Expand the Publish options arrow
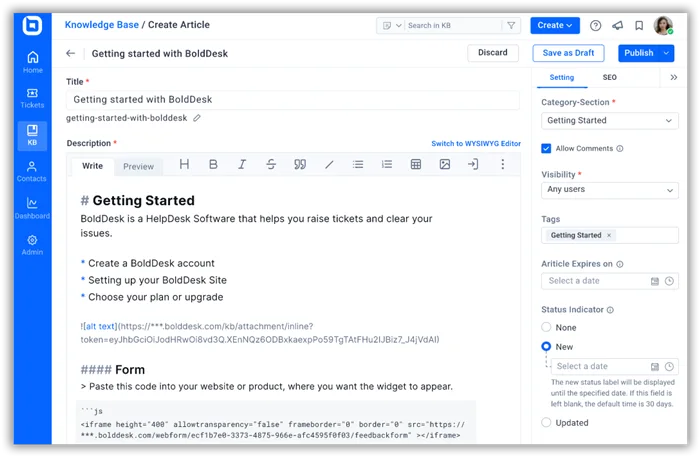Image resolution: width=700 pixels, height=457 pixels. 667,53
